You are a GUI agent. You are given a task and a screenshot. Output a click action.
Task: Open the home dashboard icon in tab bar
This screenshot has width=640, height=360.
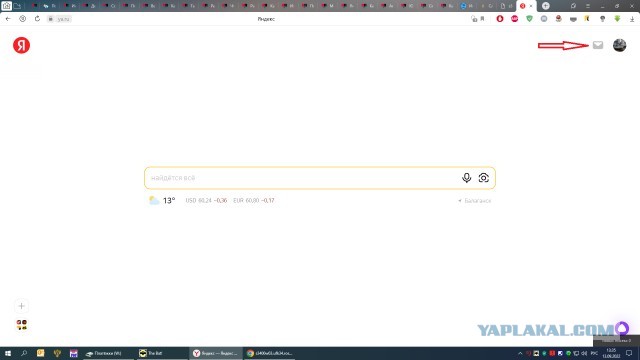[x=6, y=6]
